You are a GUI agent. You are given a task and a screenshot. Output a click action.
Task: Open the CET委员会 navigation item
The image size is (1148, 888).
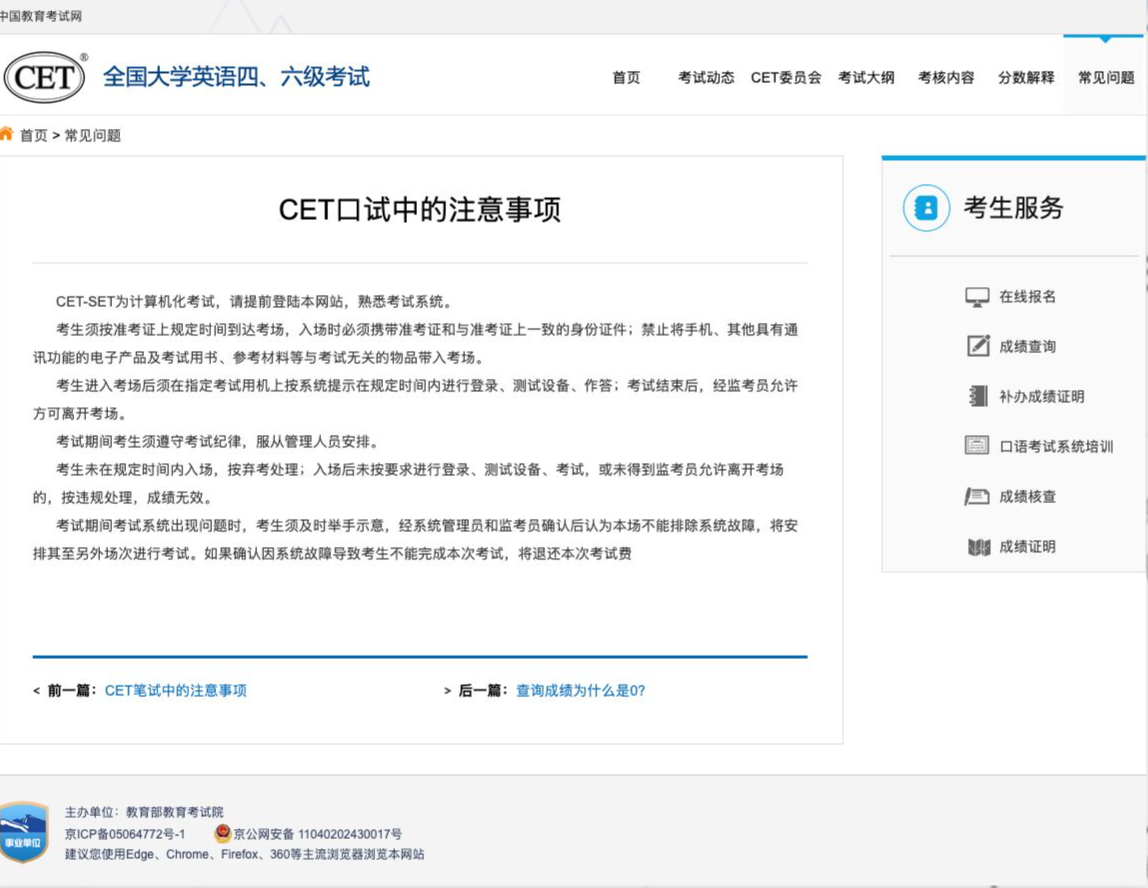coord(786,78)
